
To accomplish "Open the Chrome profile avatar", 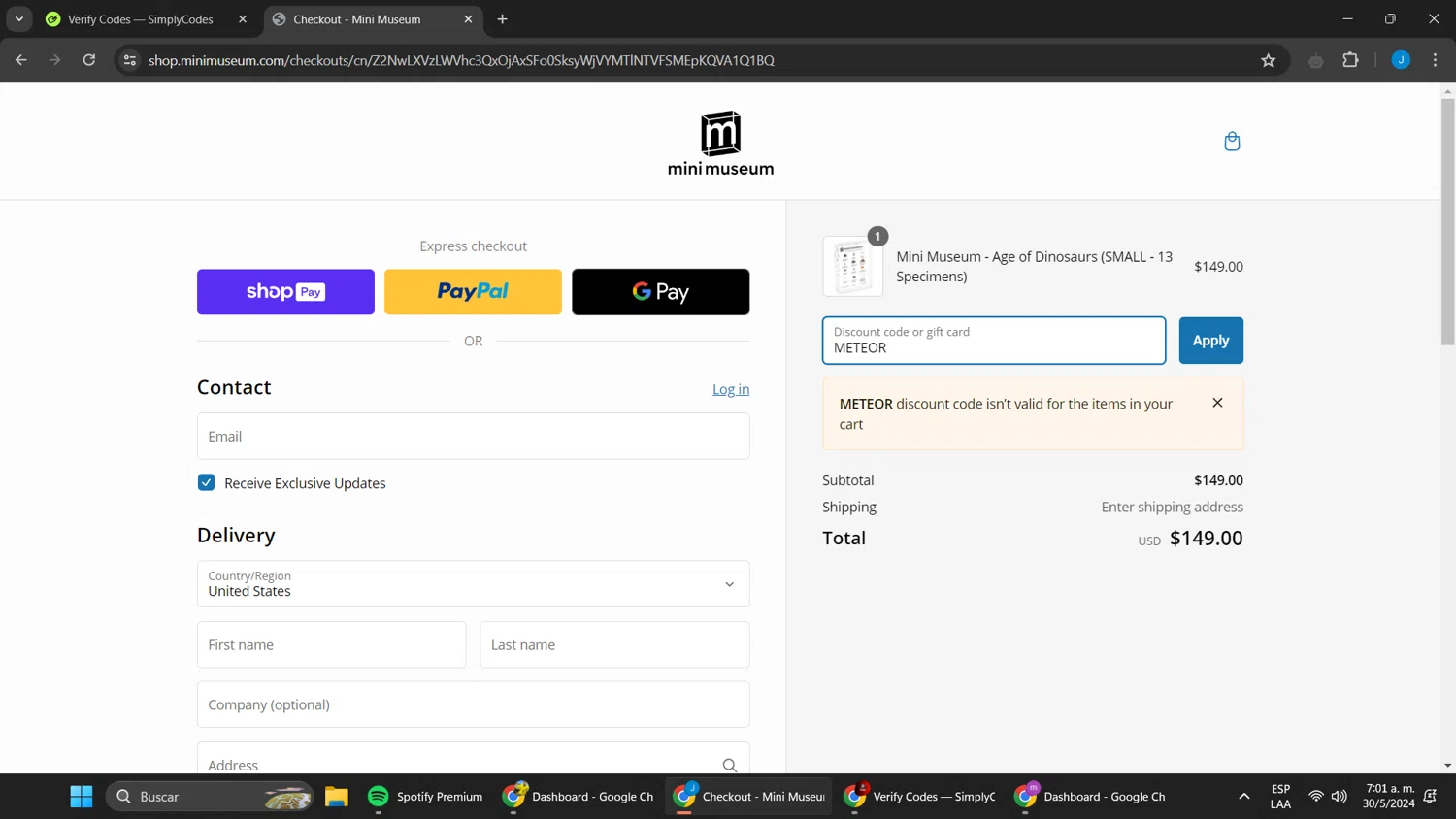I will 1401,60.
